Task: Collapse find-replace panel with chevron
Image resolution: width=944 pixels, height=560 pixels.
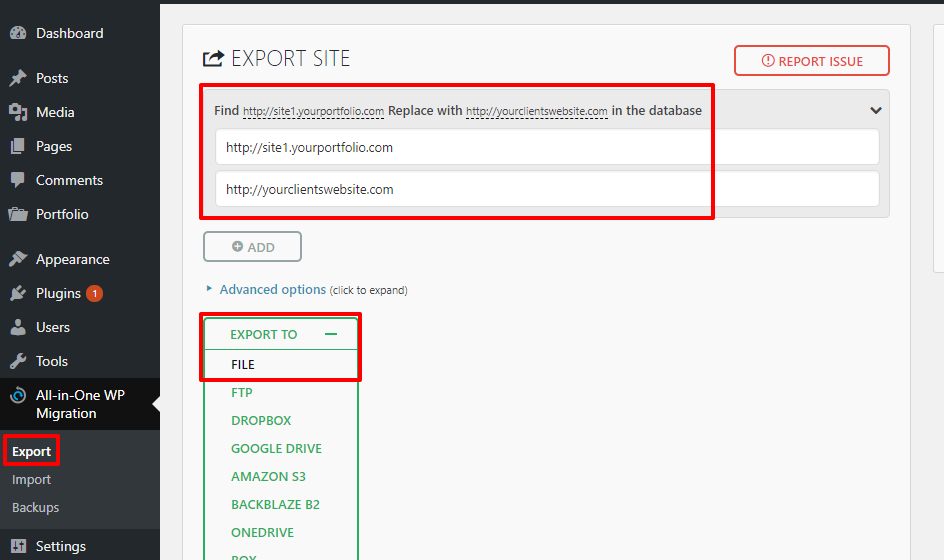Action: click(x=876, y=110)
